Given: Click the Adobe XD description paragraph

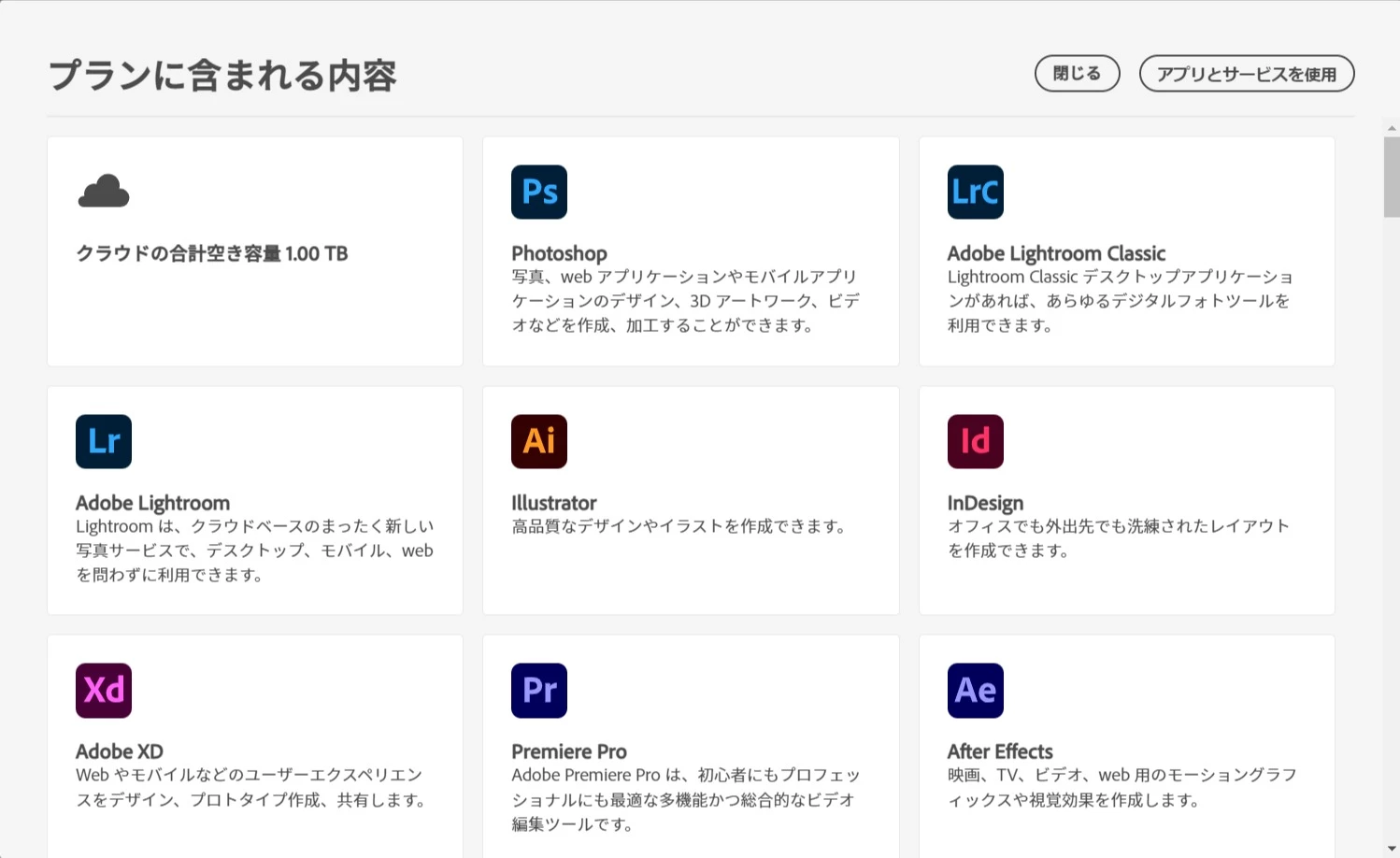Looking at the screenshot, I should (251, 787).
